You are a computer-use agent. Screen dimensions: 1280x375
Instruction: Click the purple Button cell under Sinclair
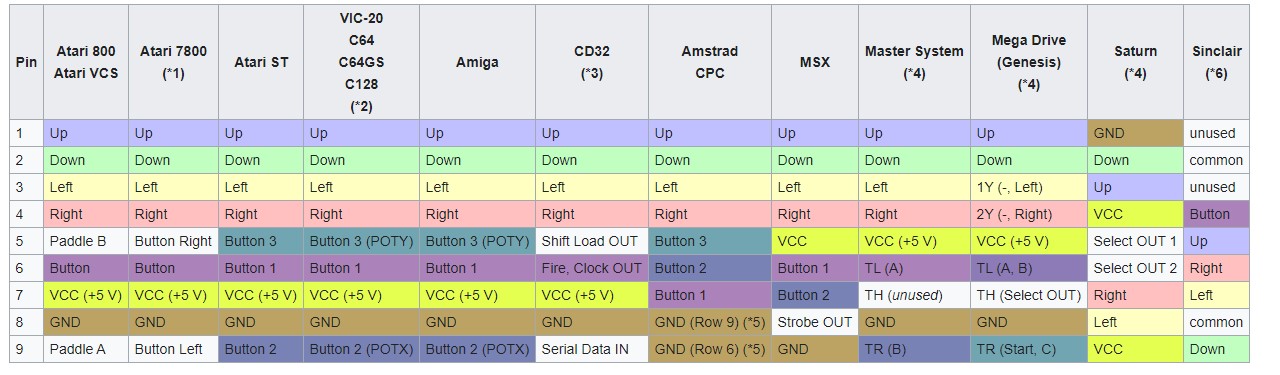[x=1216, y=214]
